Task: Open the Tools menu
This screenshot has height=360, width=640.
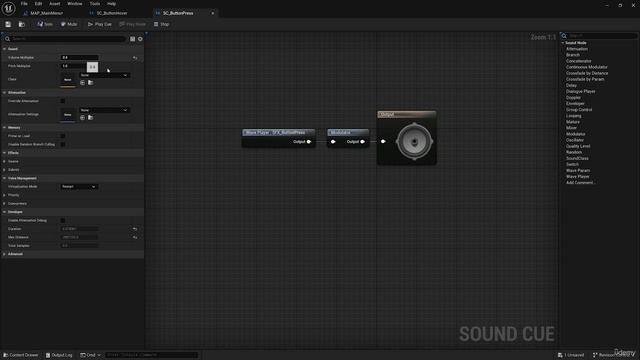Action: pos(95,4)
